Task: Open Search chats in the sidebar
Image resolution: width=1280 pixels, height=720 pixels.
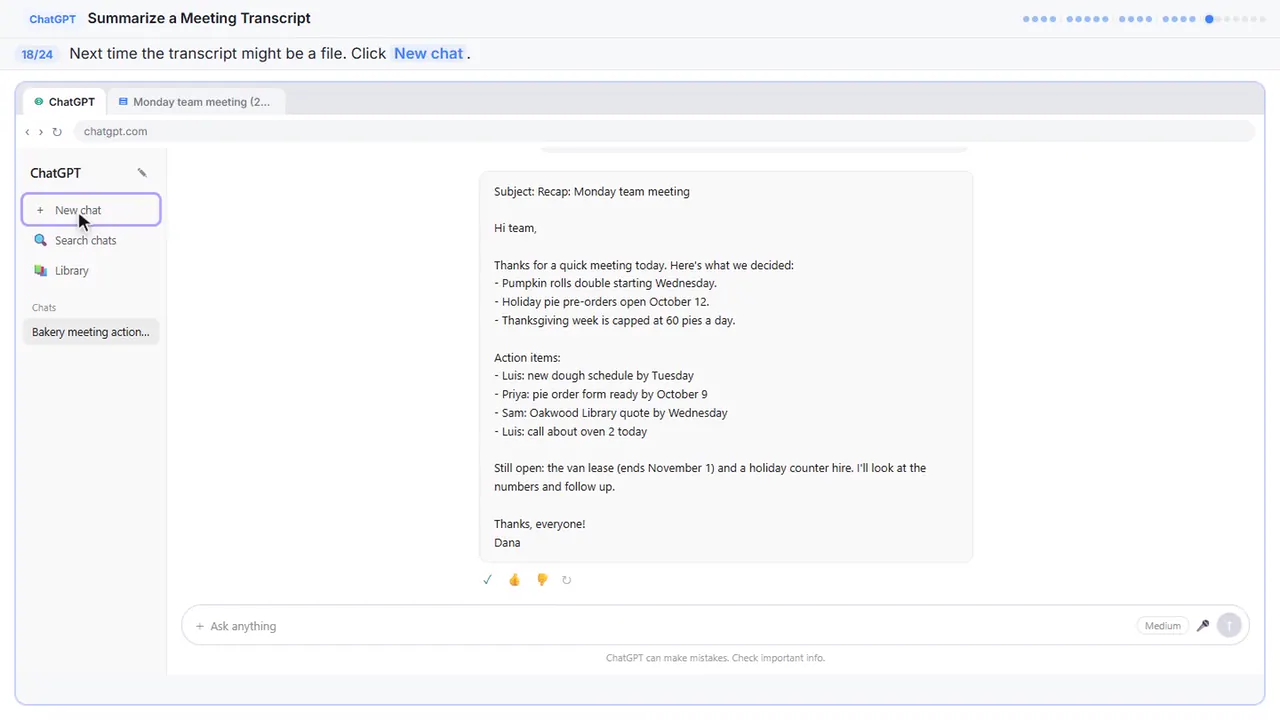Action: tap(91, 240)
